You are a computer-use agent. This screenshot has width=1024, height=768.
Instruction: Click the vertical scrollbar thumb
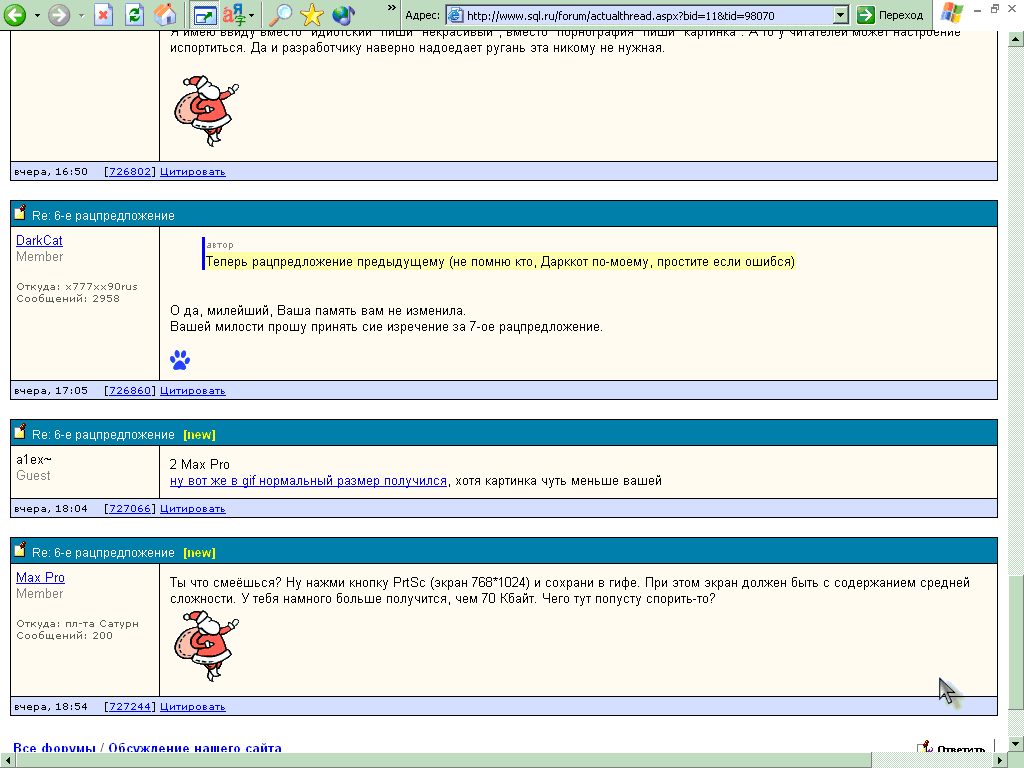pyautogui.click(x=1016, y=640)
